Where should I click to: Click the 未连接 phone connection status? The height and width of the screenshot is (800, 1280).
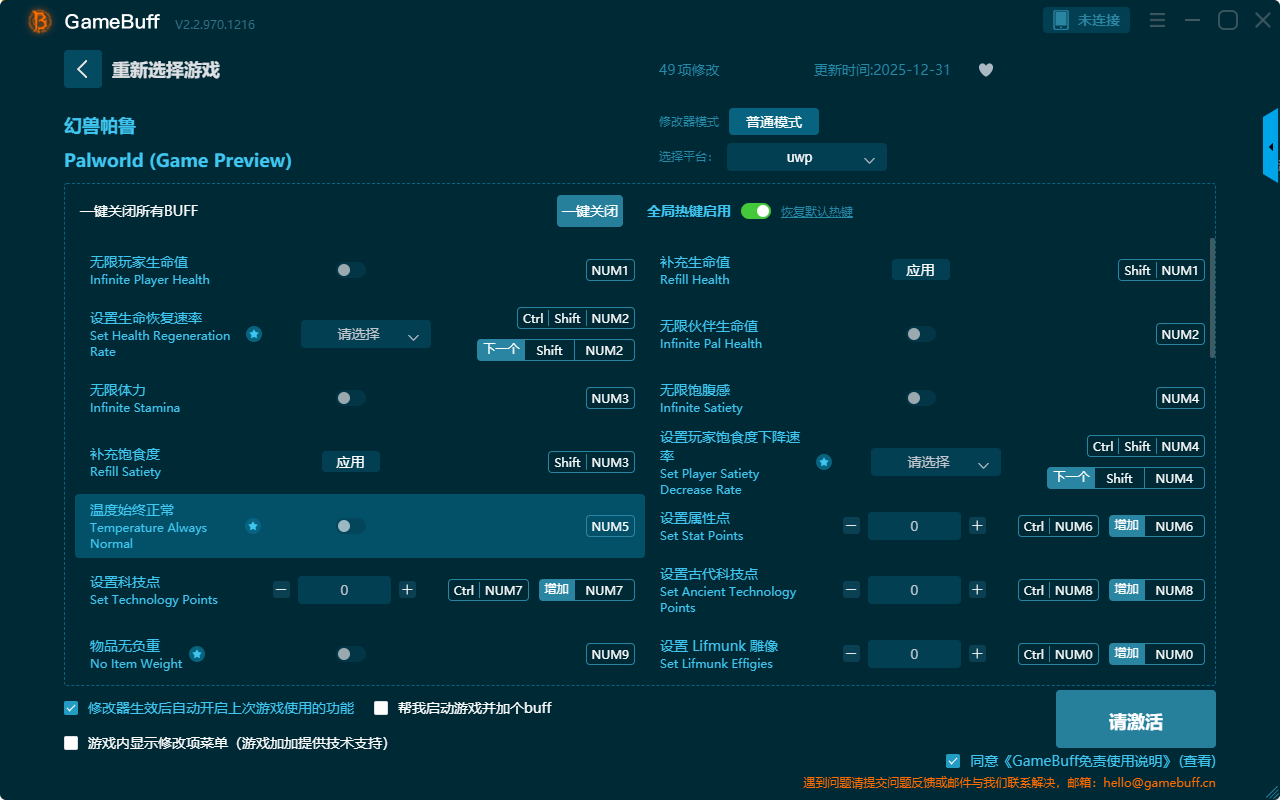pos(1087,20)
